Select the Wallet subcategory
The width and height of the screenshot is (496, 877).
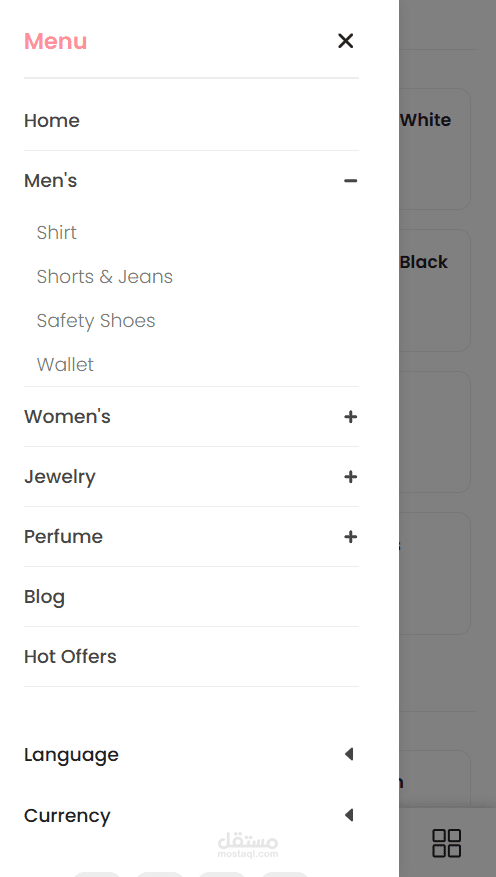coord(65,364)
